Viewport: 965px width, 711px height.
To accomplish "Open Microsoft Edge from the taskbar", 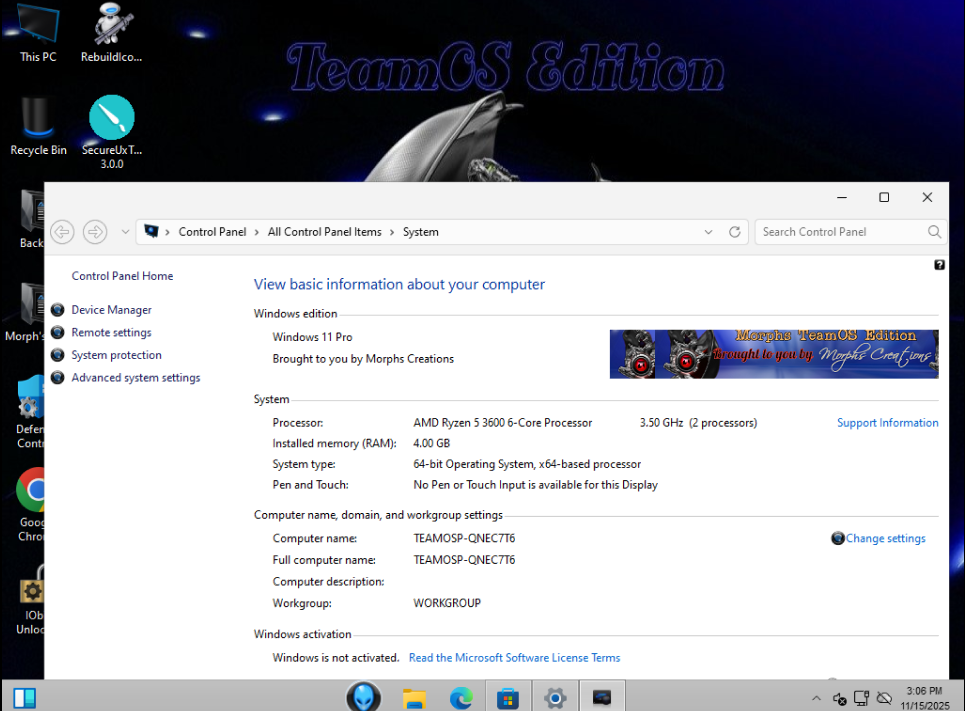I will (x=461, y=697).
